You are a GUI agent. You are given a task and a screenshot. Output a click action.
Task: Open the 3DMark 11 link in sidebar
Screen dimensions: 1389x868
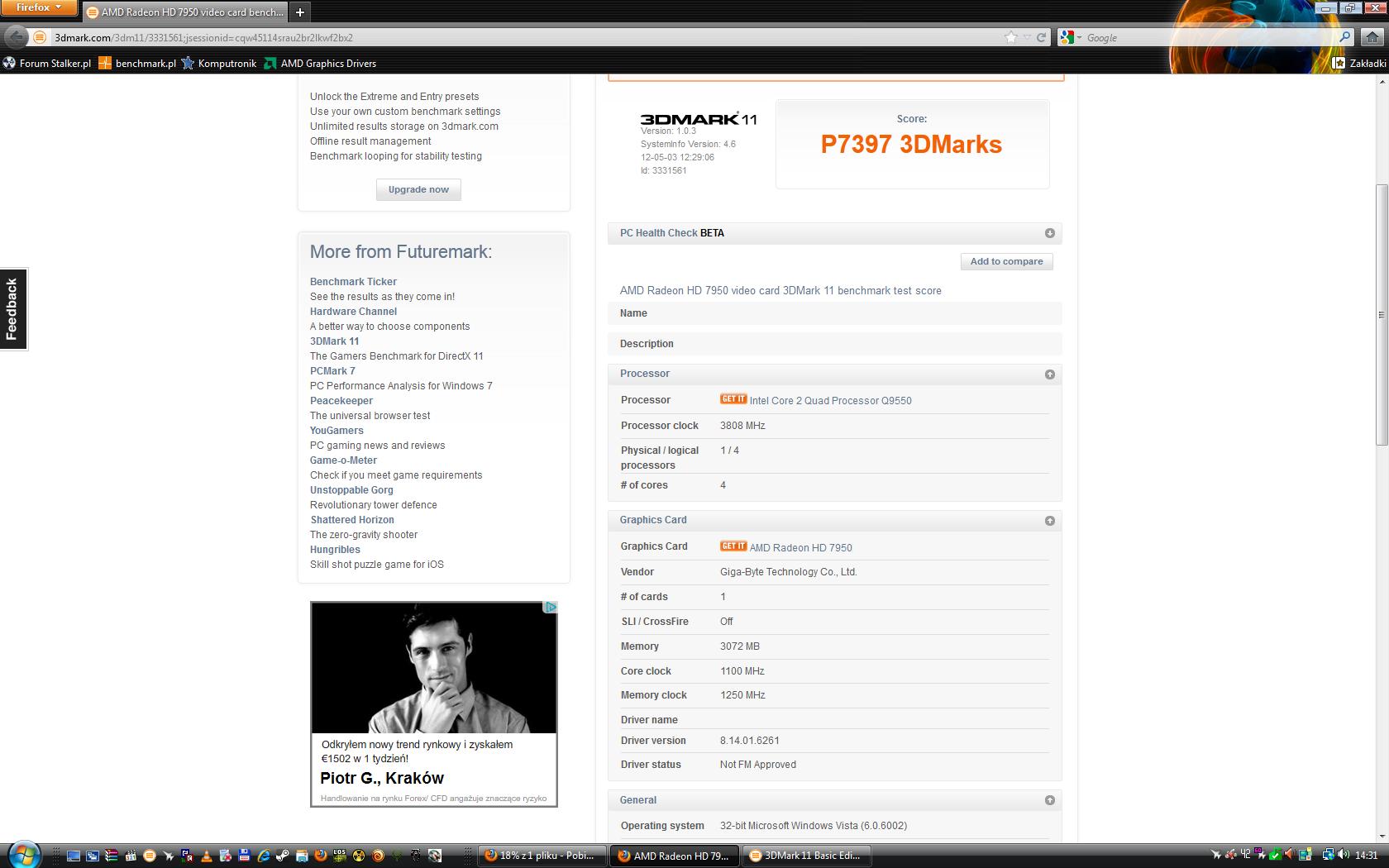(x=334, y=341)
